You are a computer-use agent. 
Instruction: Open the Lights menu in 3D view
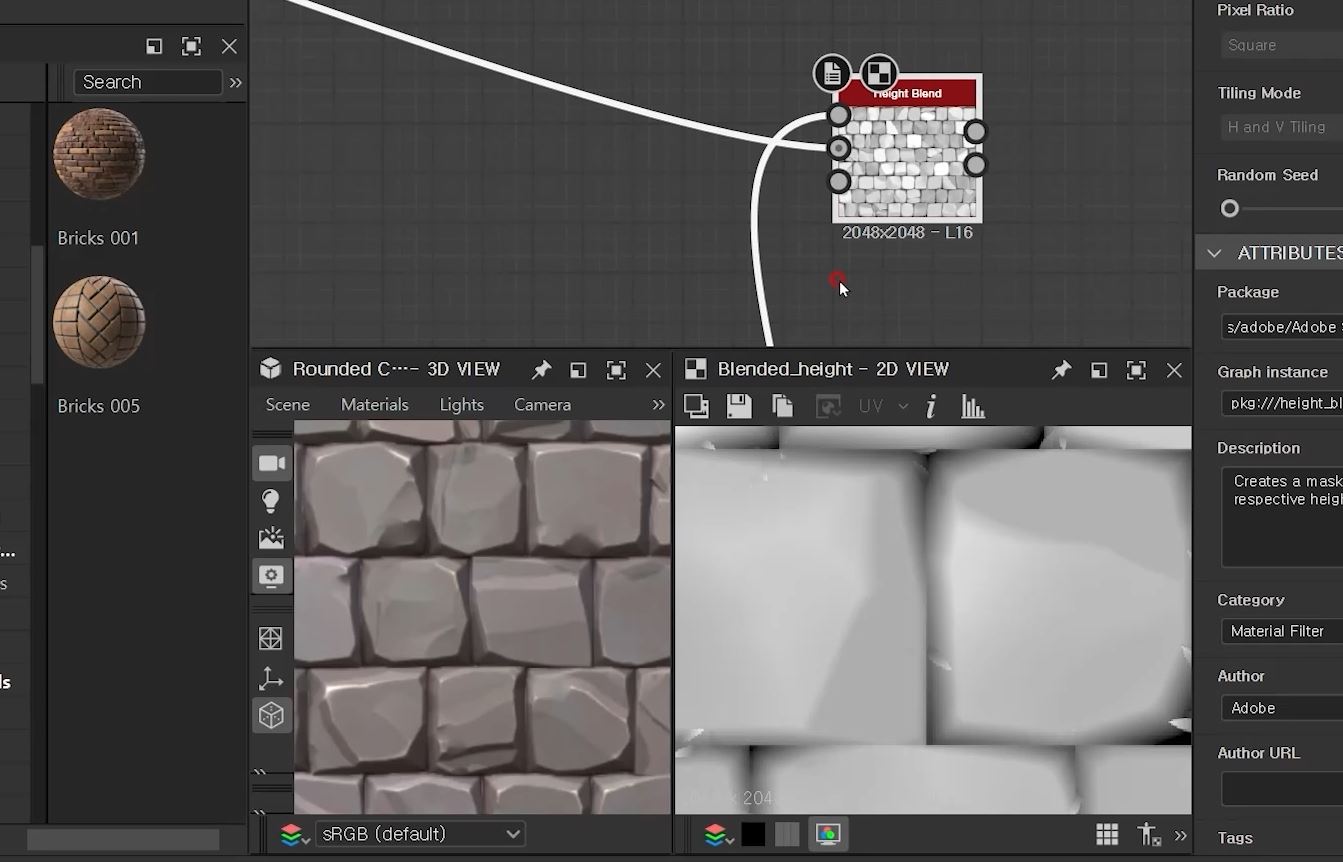(461, 405)
